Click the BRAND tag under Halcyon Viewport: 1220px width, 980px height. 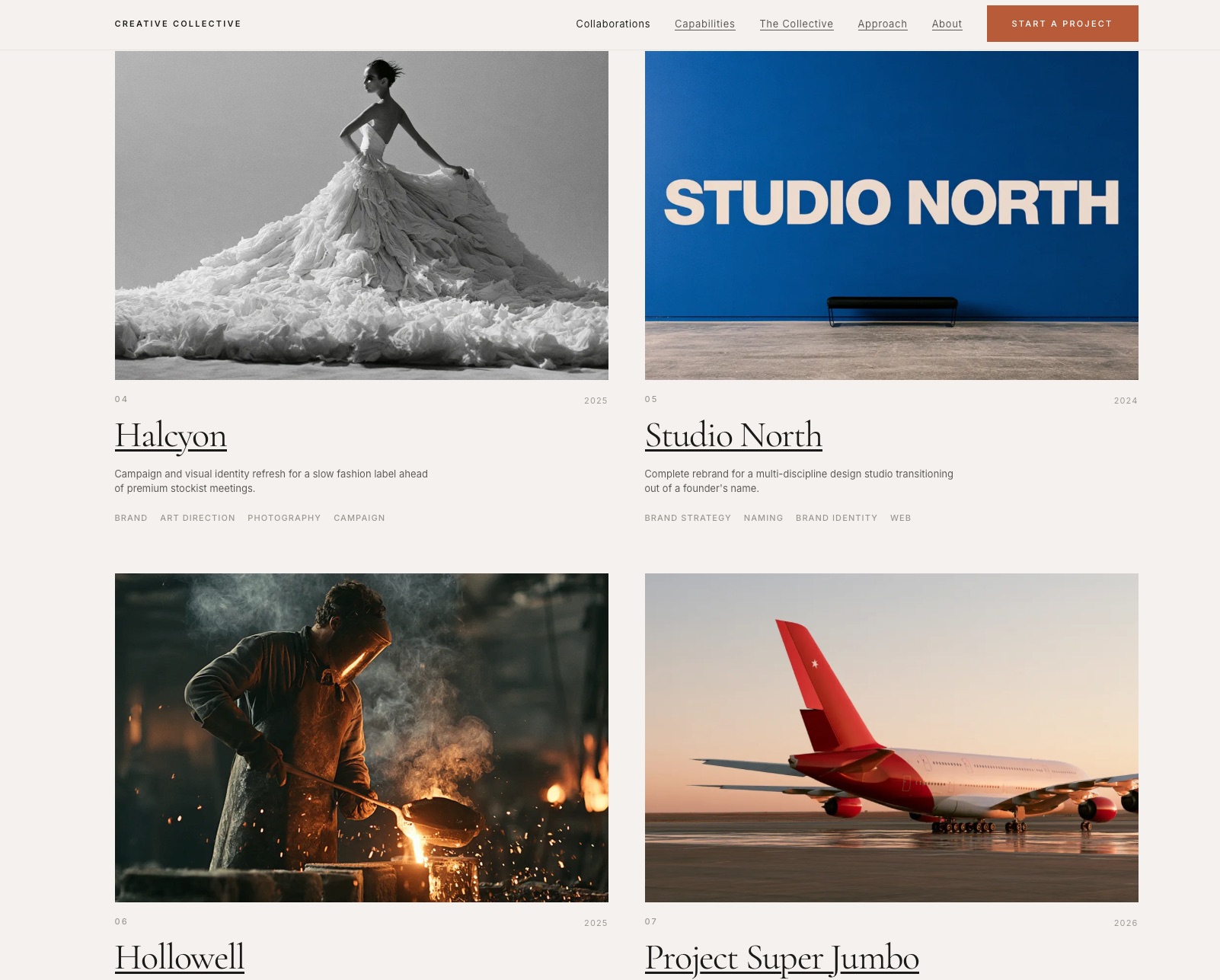click(x=131, y=518)
